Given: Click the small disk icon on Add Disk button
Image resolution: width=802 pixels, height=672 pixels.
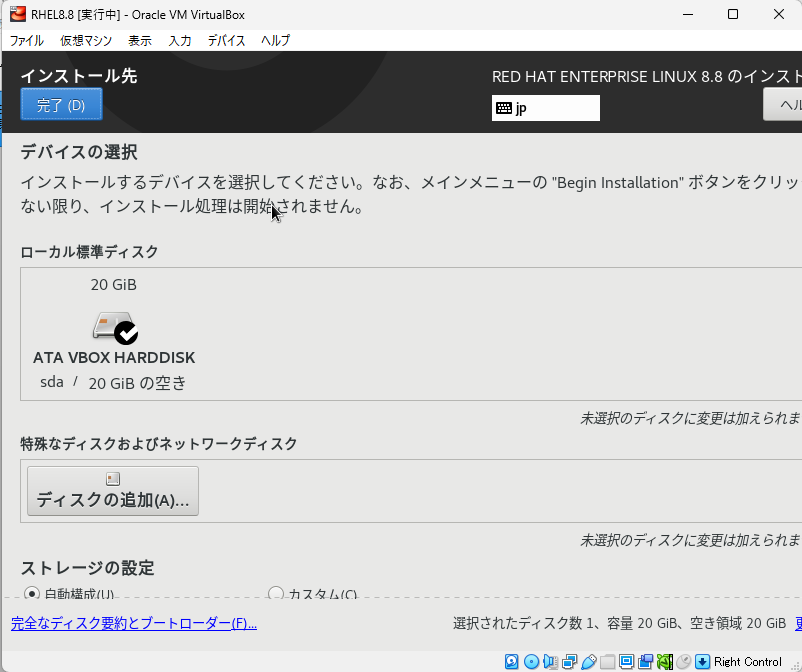Looking at the screenshot, I should point(113,479).
